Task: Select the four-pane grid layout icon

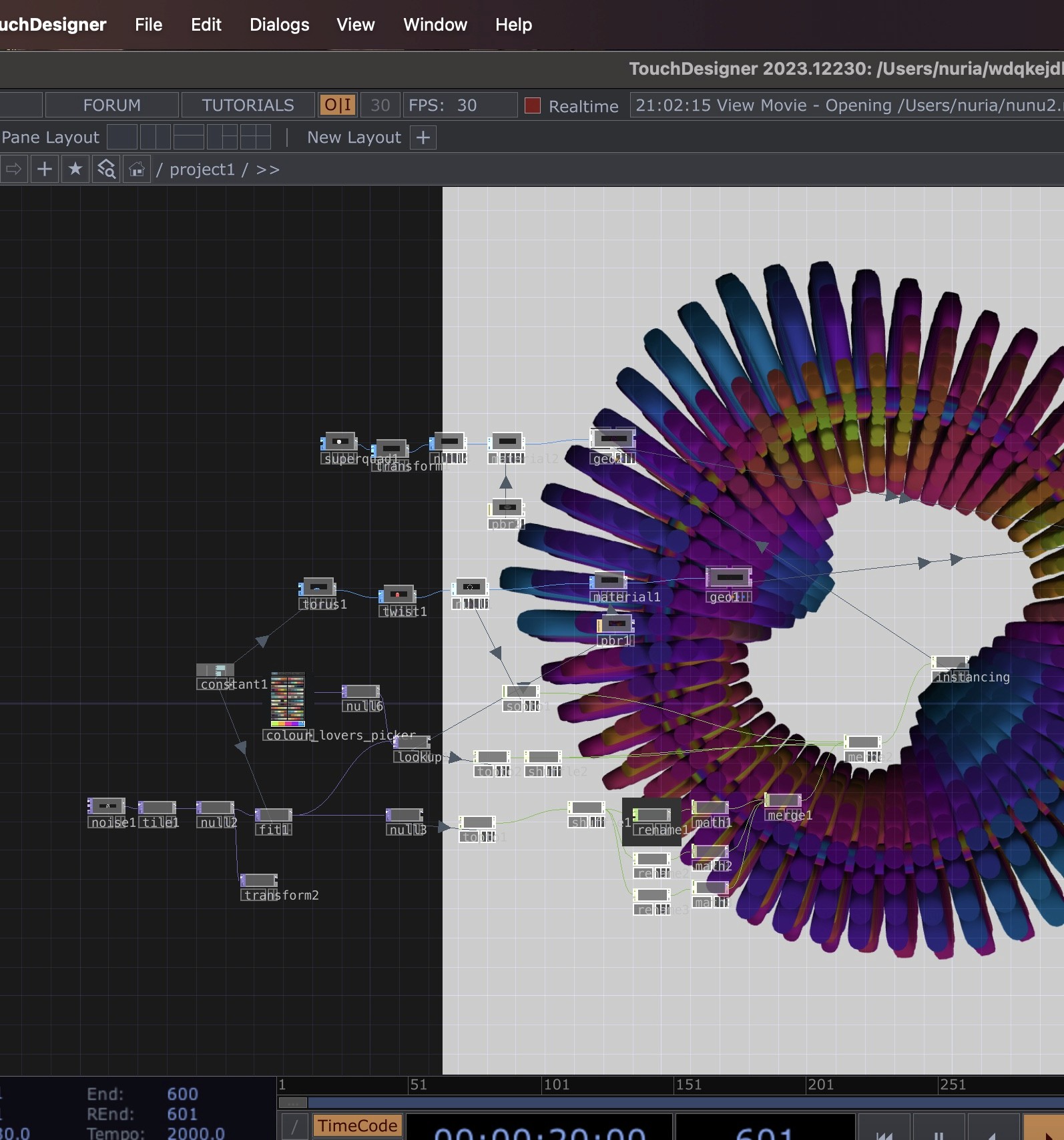Action: (256, 137)
